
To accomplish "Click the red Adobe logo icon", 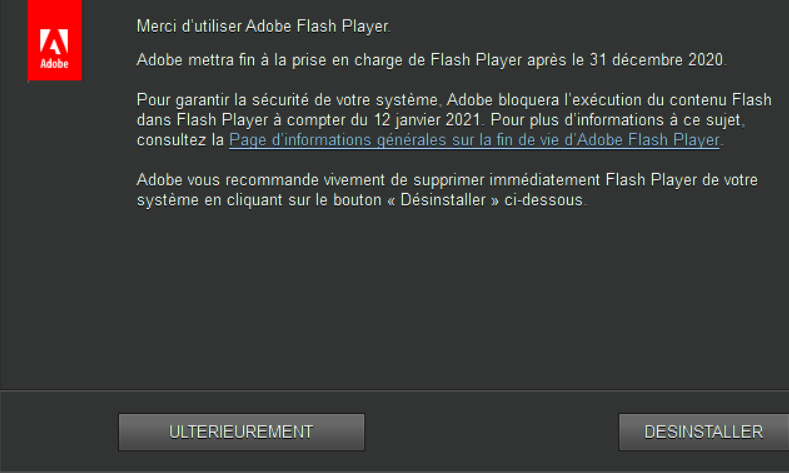I will click(54, 40).
